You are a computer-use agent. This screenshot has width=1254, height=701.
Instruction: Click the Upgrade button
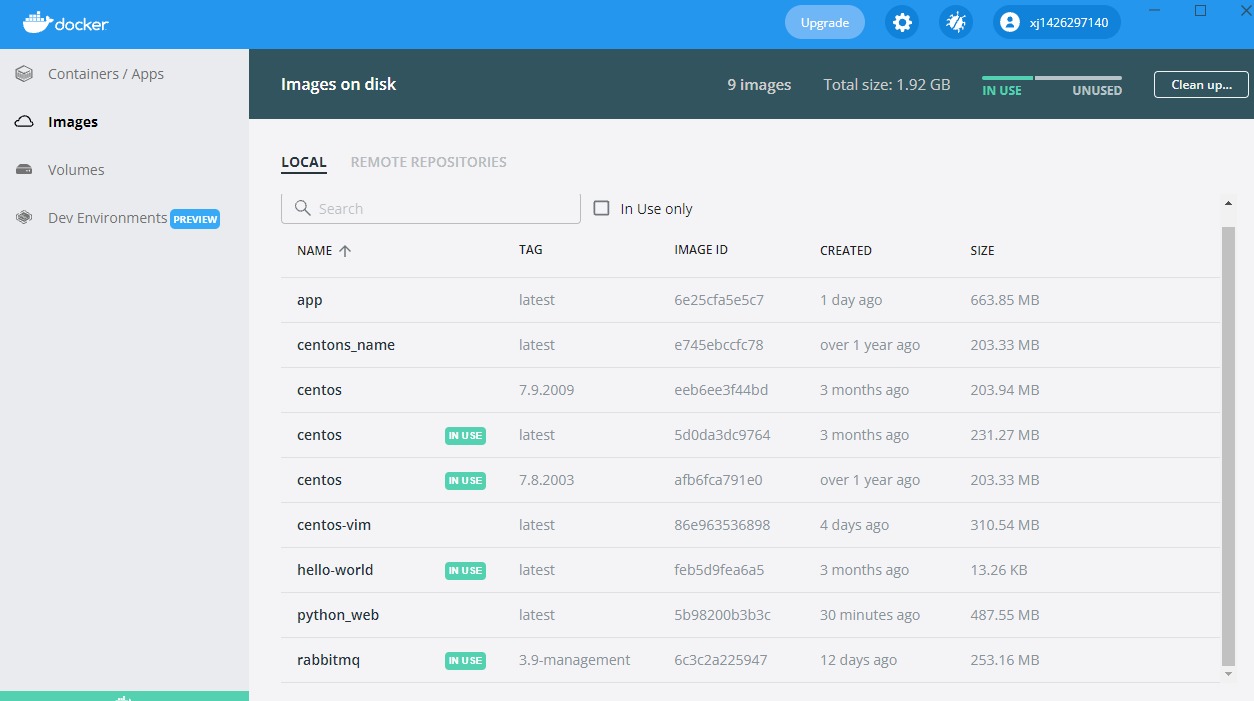click(825, 22)
